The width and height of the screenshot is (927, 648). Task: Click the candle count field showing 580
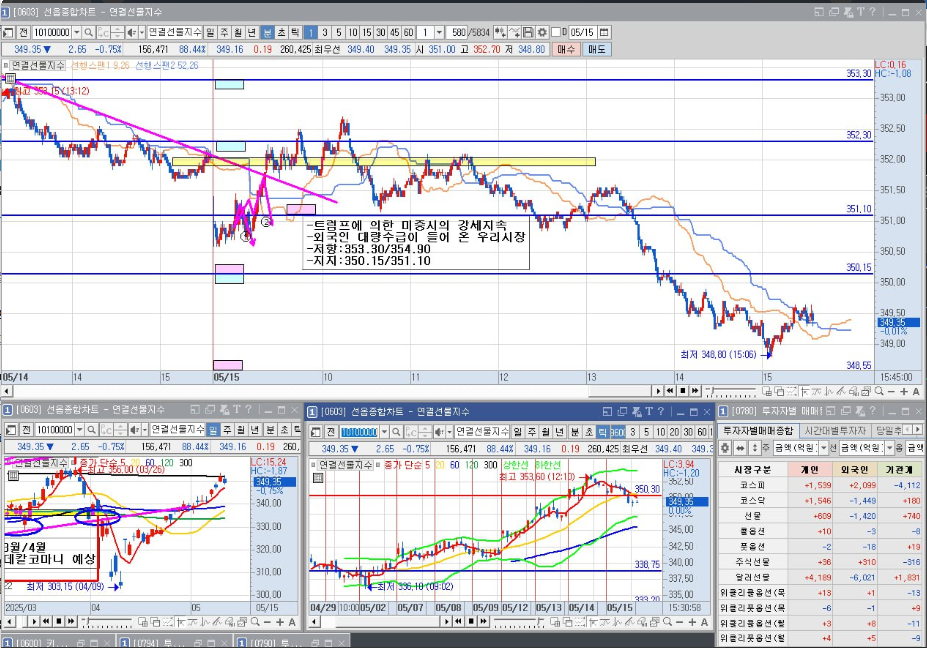458,33
